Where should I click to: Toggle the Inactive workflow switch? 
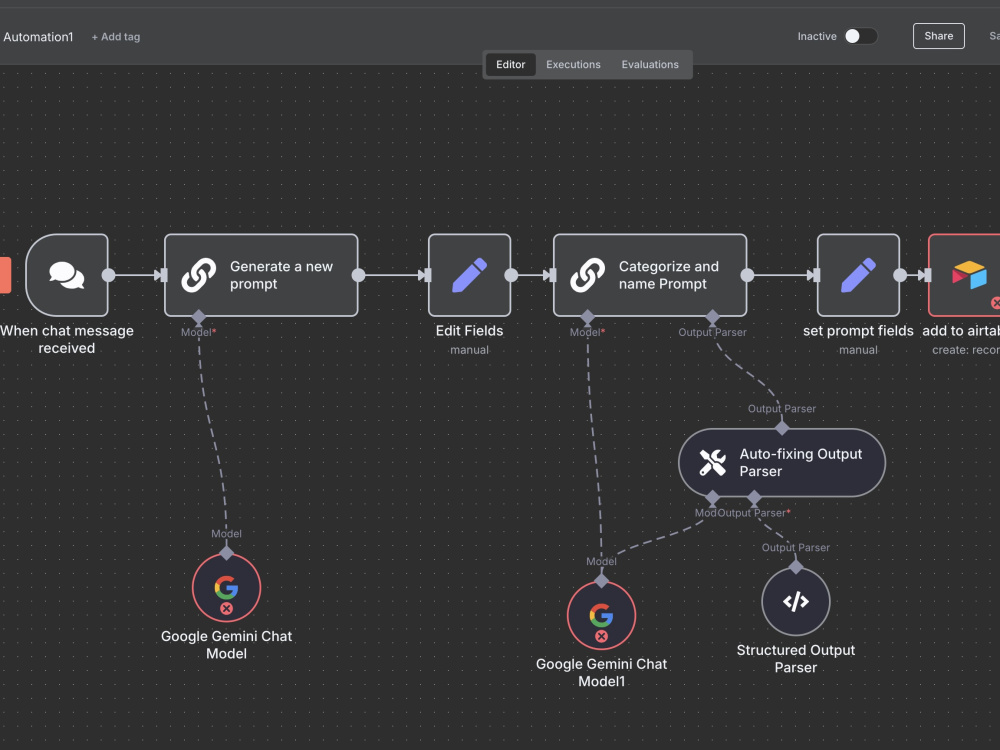pos(861,36)
